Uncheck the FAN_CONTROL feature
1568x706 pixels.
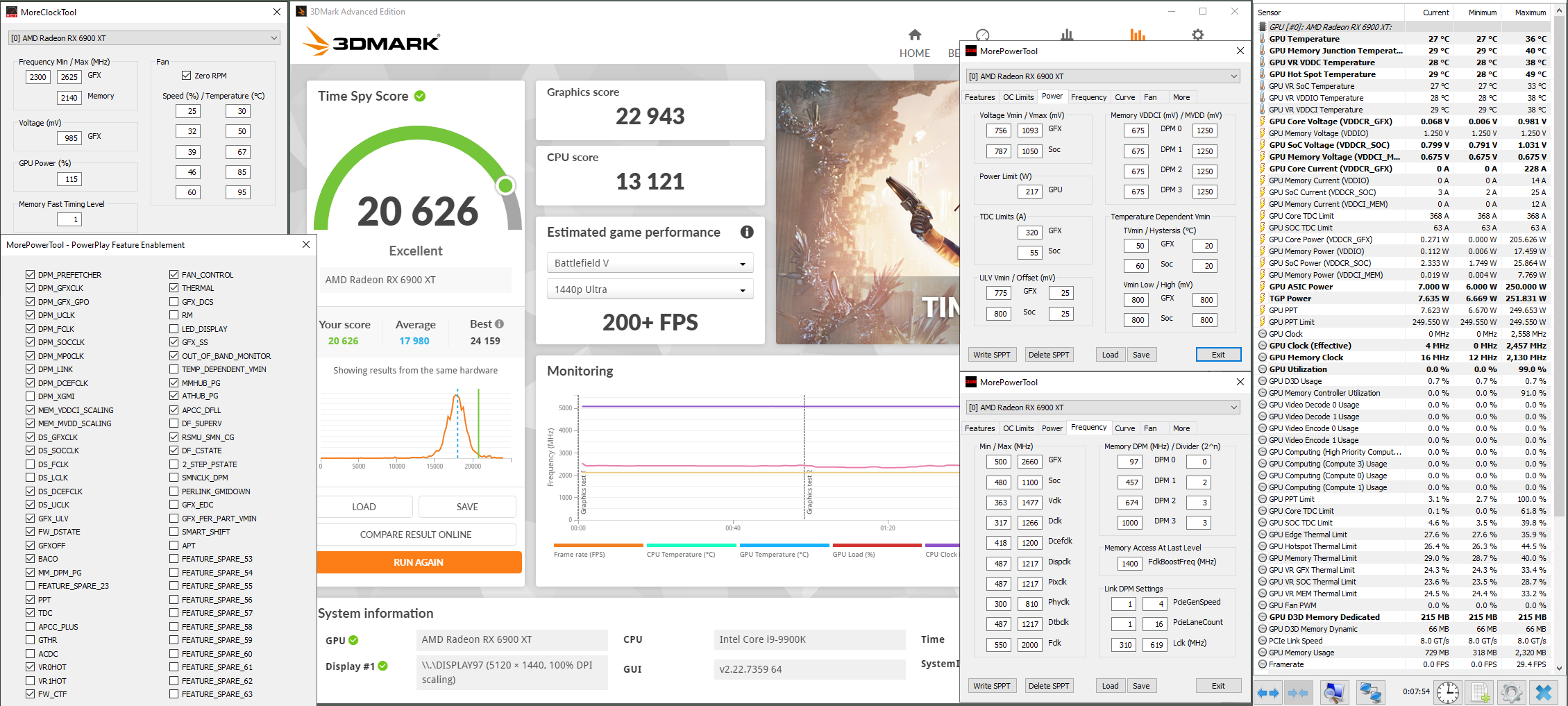tap(174, 275)
